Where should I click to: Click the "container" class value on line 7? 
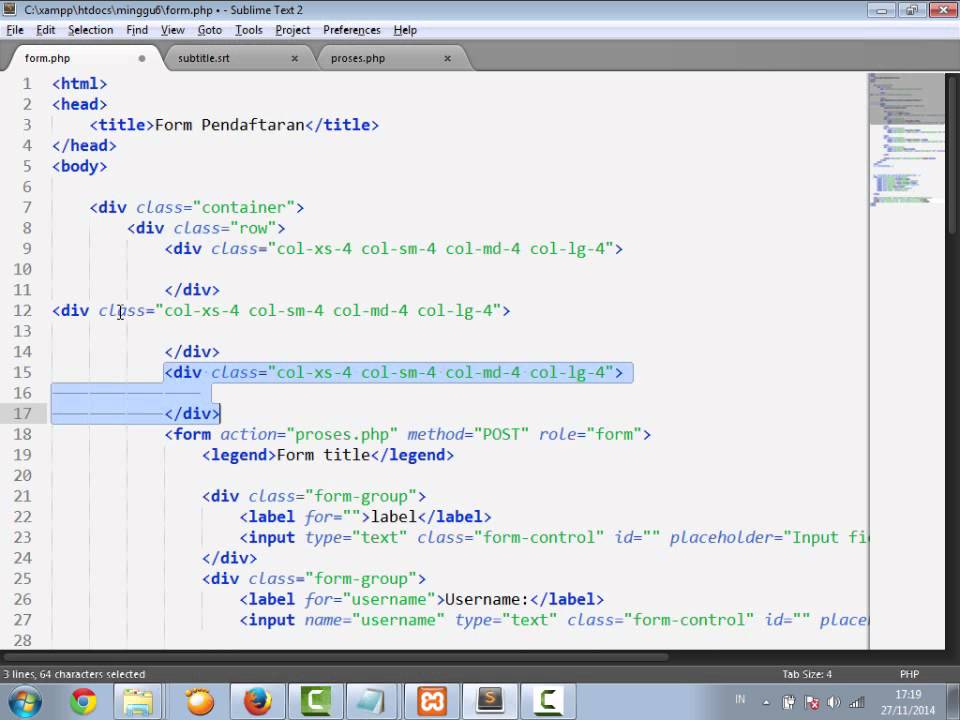[x=244, y=208]
